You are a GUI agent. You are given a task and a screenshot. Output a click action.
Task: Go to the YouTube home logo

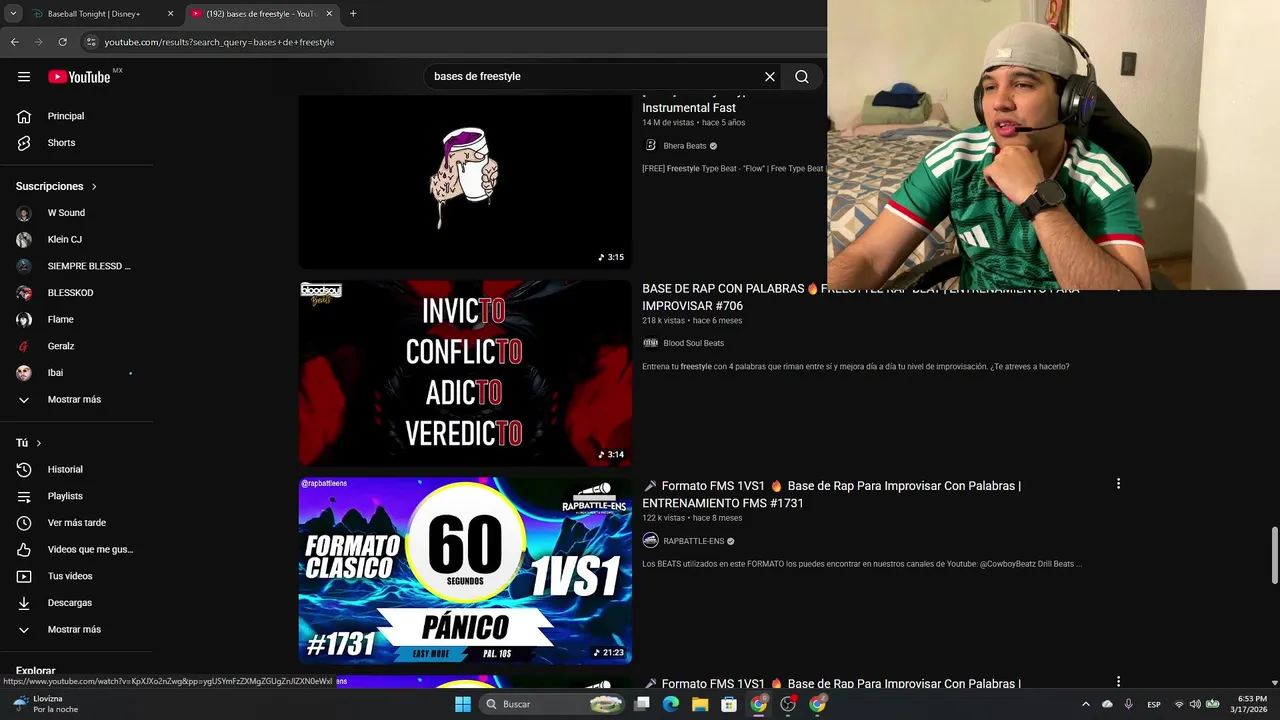(x=79, y=77)
